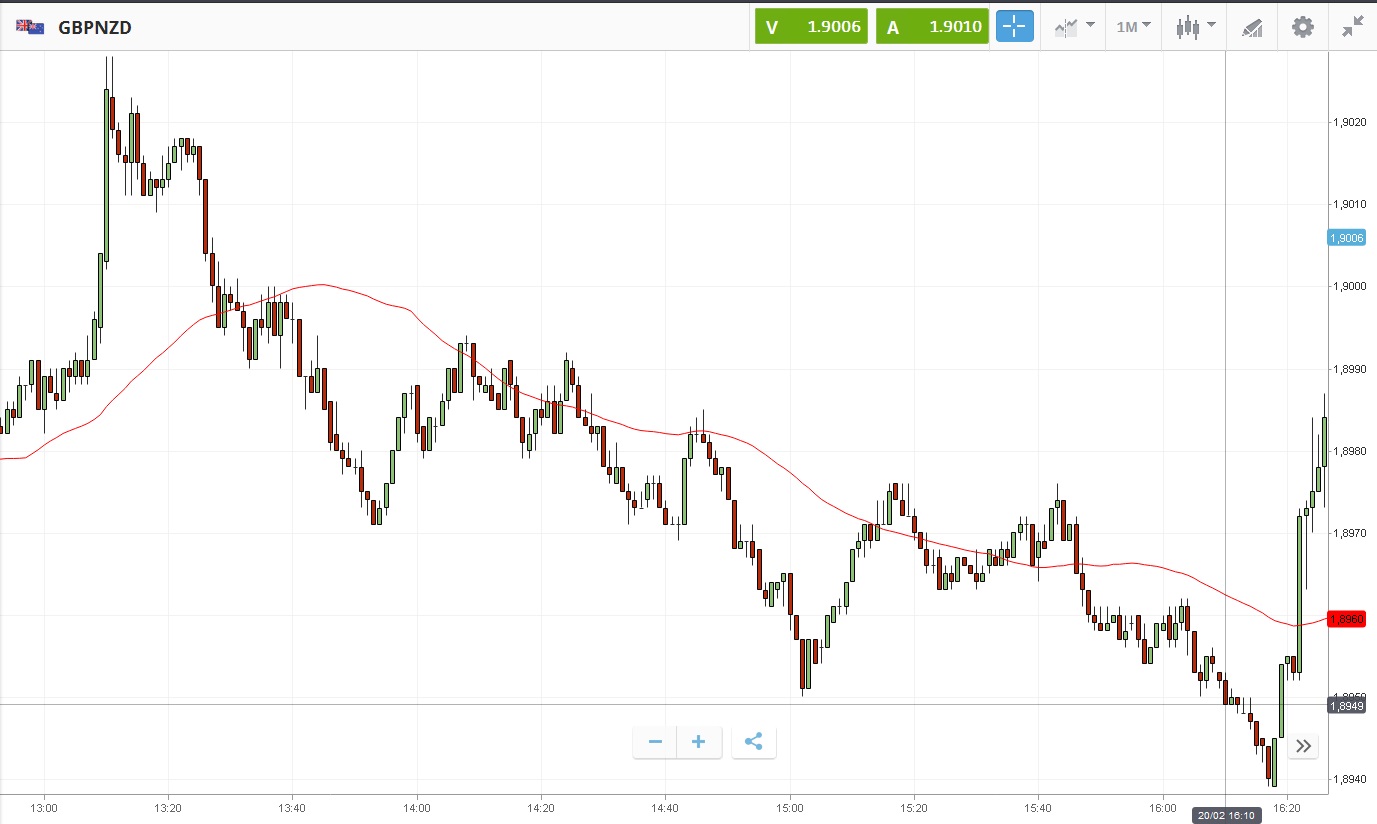Click the 1,9000 price axis label
Image resolution: width=1377 pixels, height=824 pixels.
pyautogui.click(x=1349, y=287)
